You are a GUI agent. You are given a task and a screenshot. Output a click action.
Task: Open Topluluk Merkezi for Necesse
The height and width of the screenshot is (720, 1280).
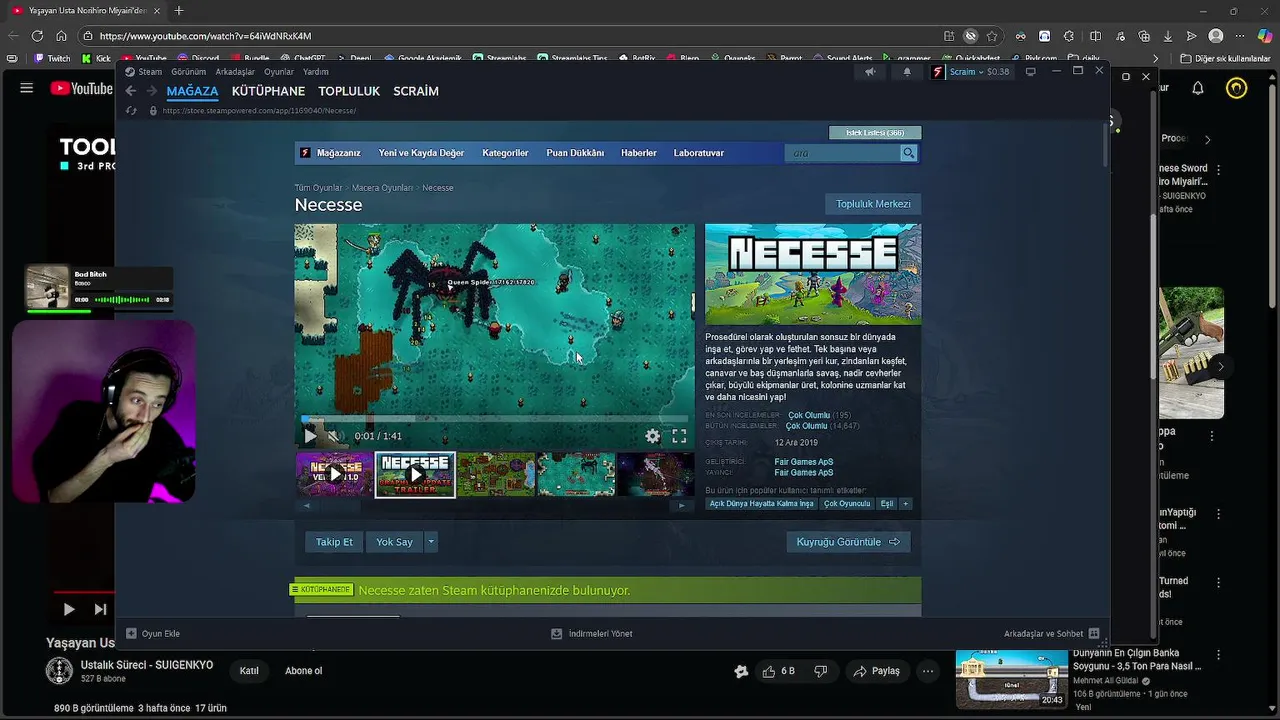pos(873,204)
